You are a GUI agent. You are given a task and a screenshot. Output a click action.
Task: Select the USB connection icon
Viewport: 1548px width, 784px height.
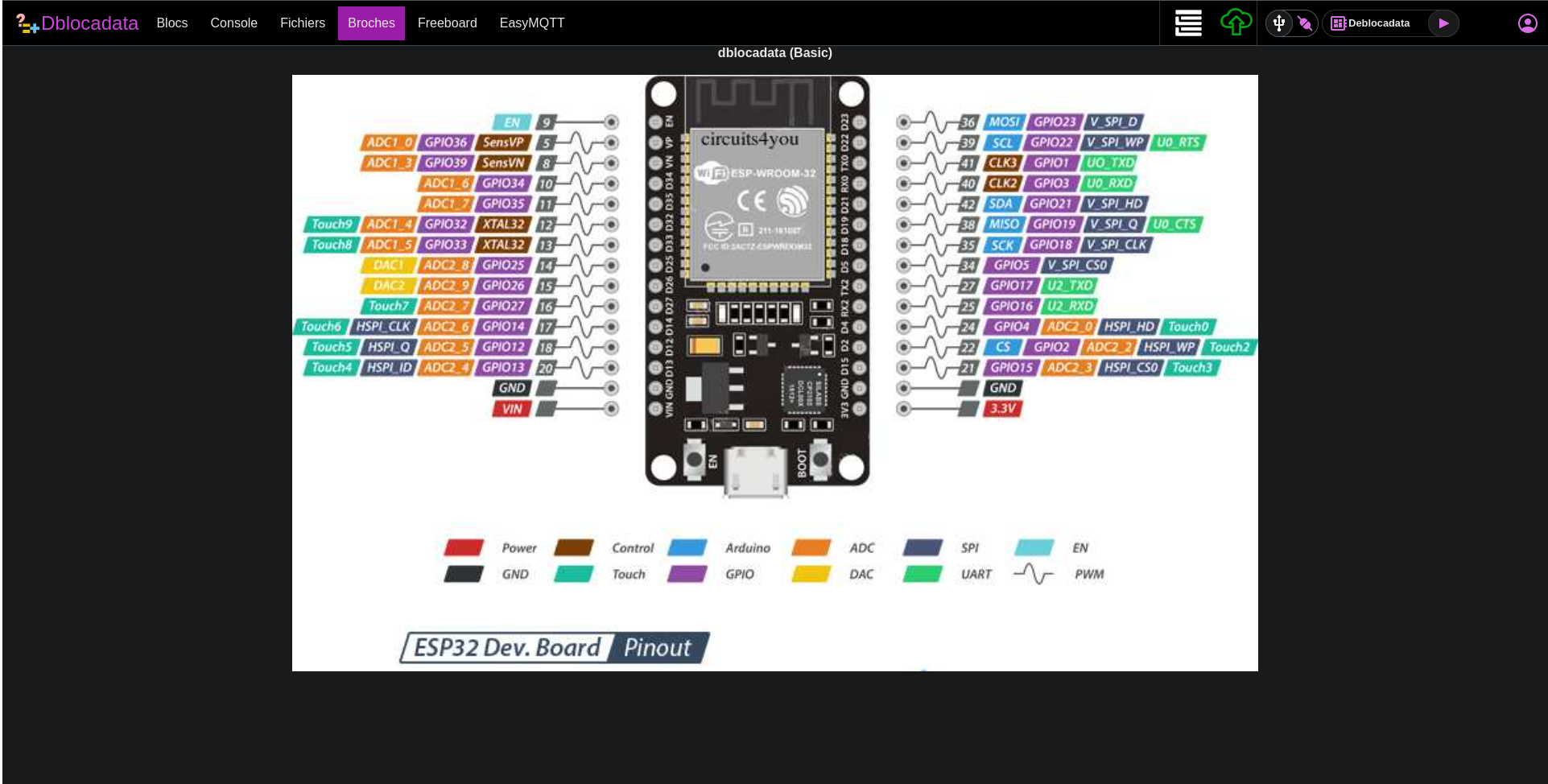click(x=1279, y=23)
